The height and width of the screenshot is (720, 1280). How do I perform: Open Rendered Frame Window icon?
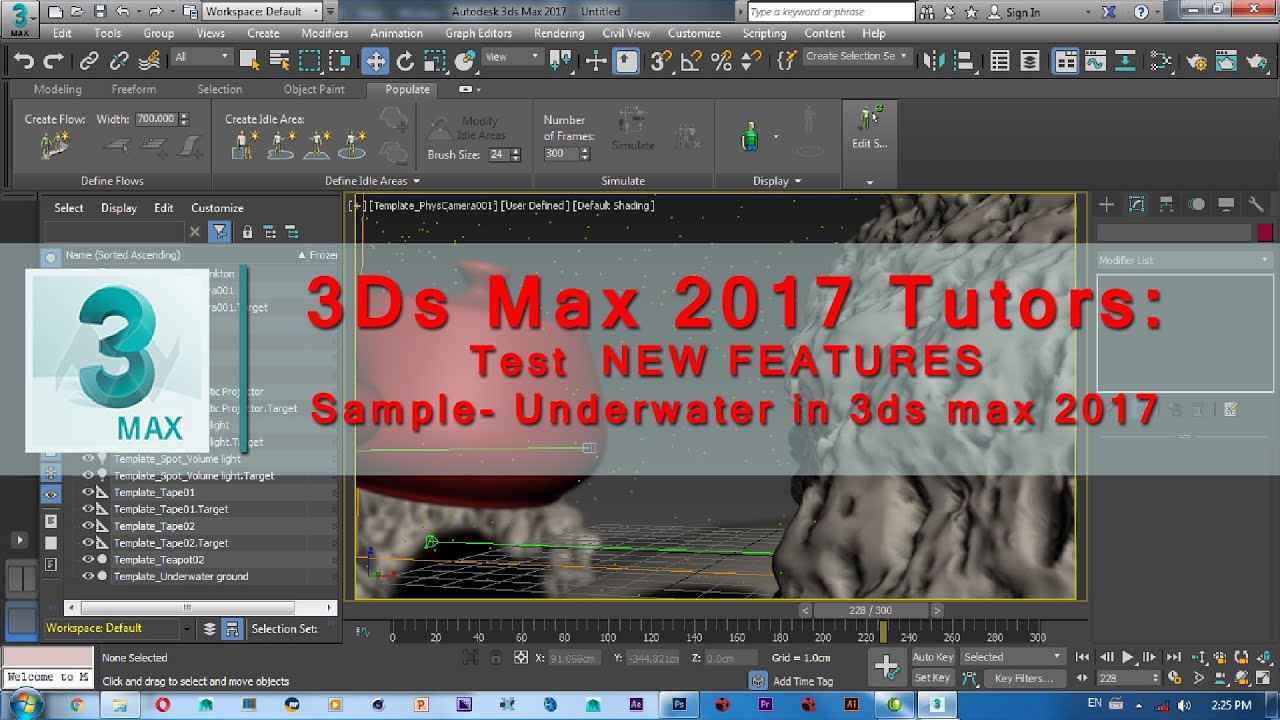(1226, 61)
